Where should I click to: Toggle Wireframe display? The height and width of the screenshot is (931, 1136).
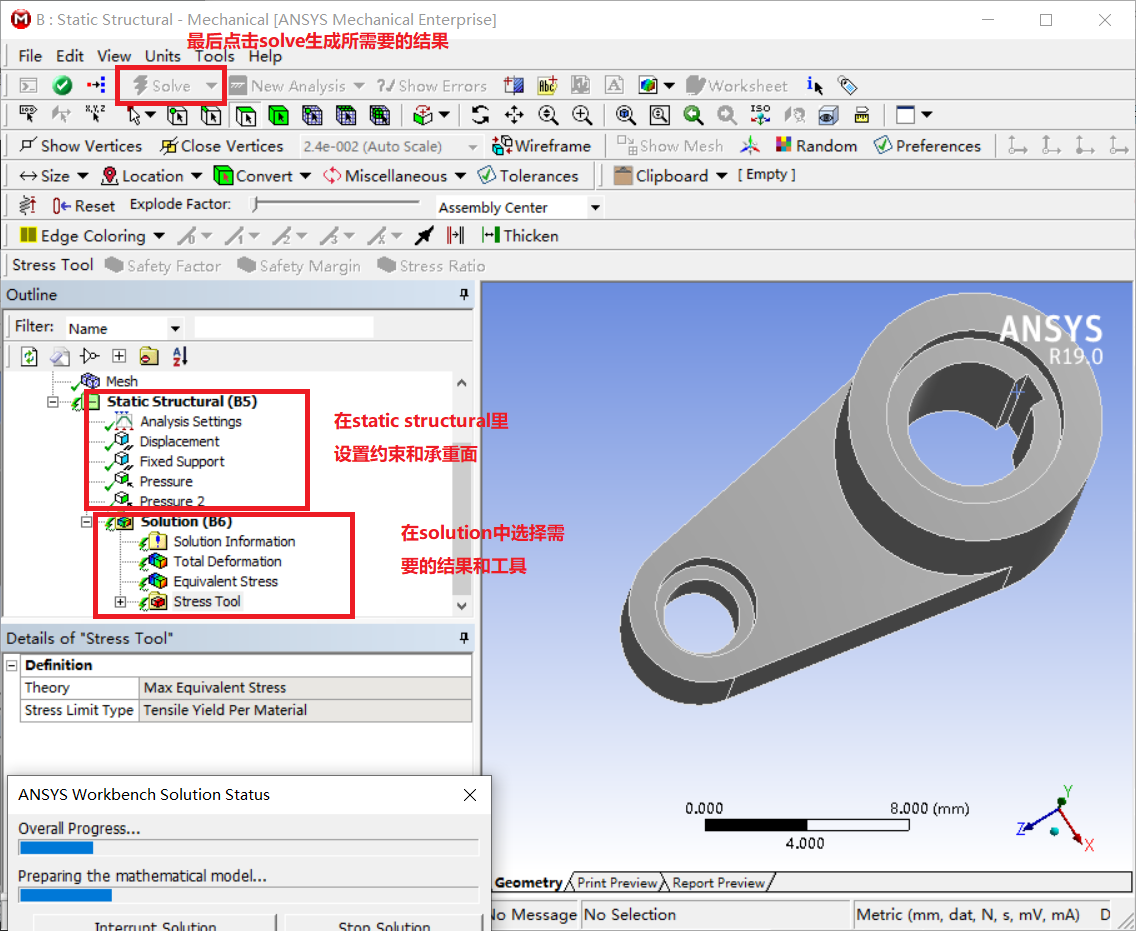click(541, 146)
